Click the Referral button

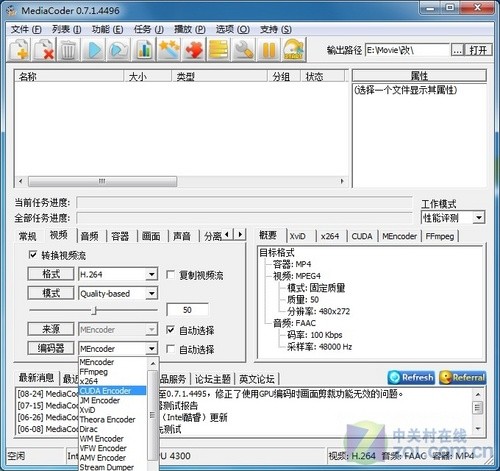point(463,377)
